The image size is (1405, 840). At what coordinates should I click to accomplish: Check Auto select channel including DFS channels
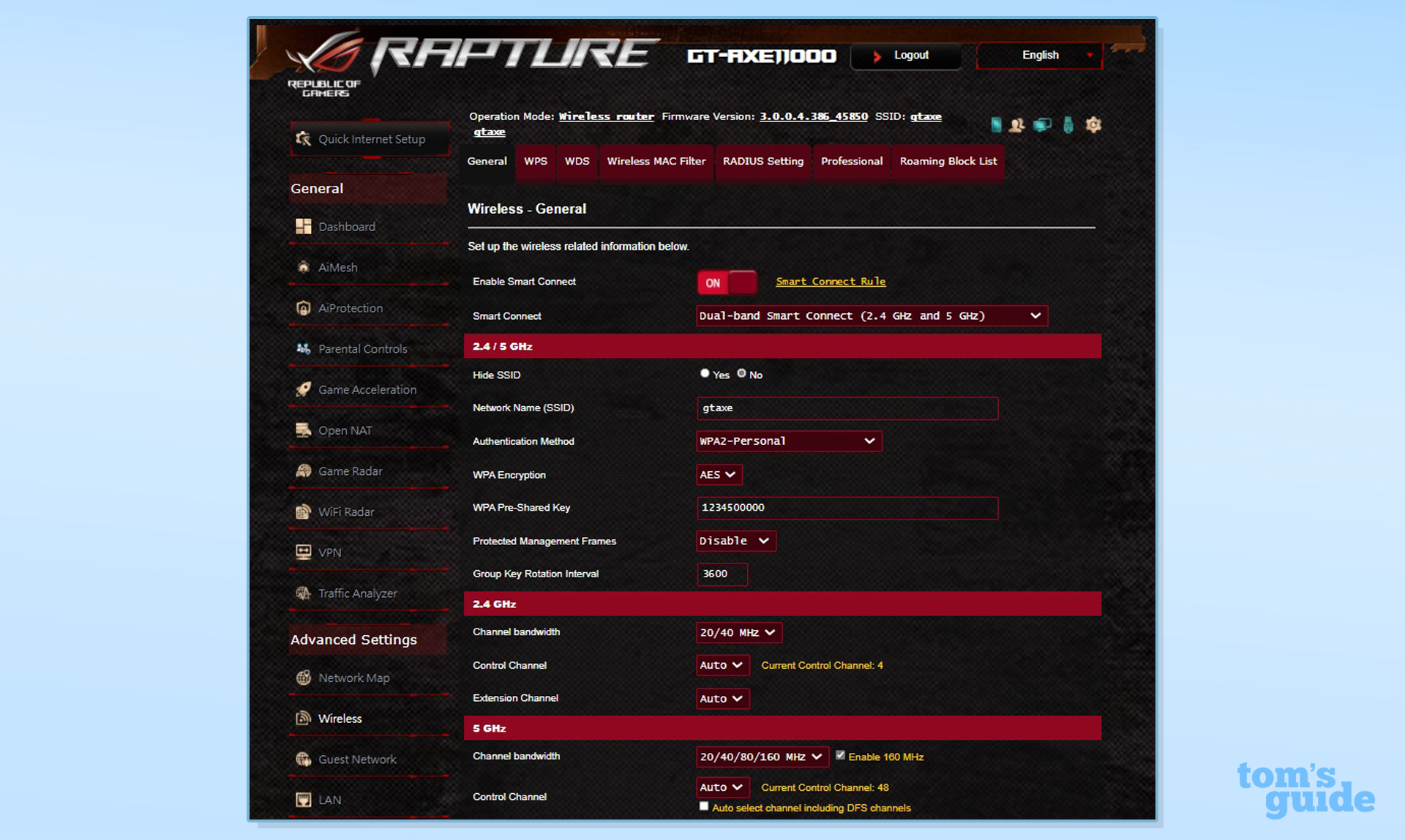click(704, 806)
